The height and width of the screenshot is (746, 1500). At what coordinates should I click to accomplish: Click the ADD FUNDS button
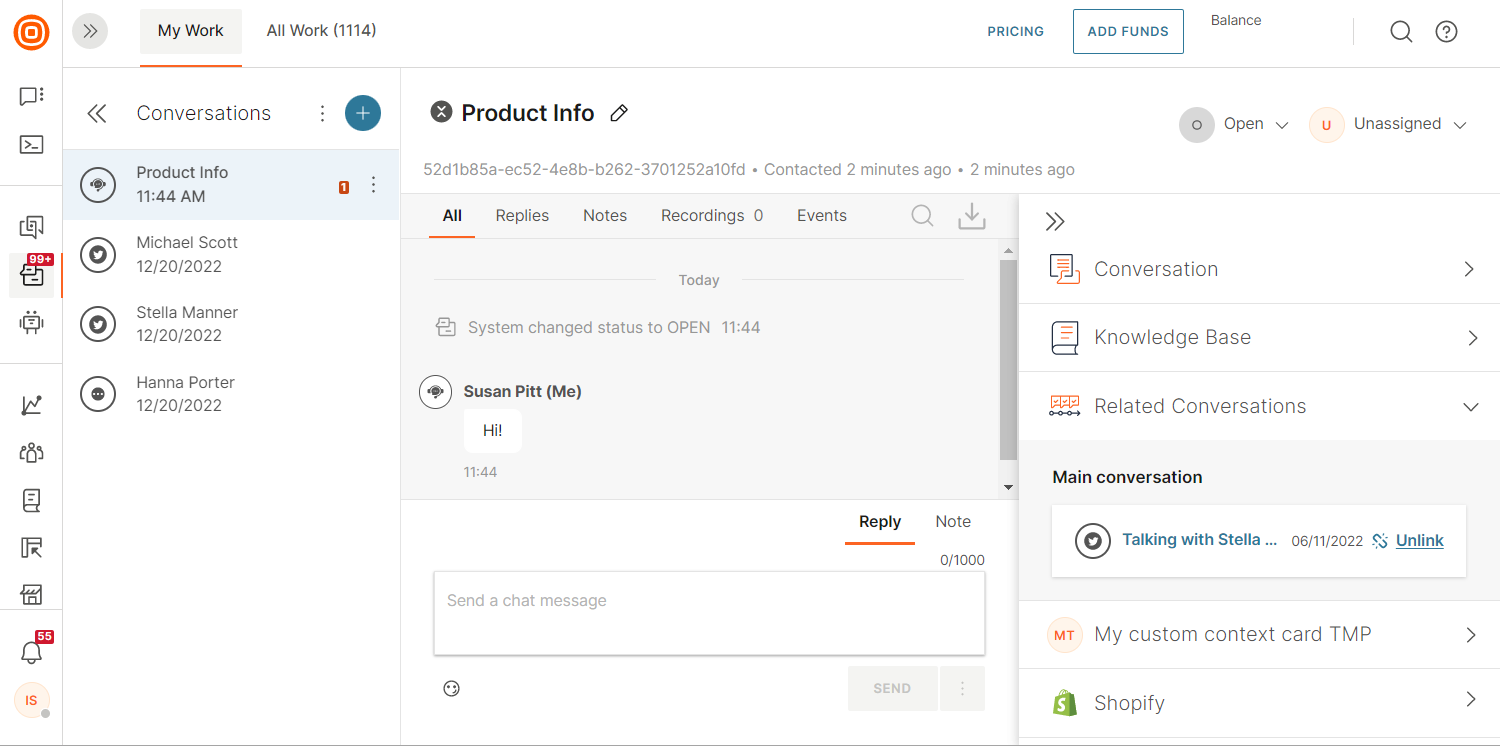coord(1127,32)
